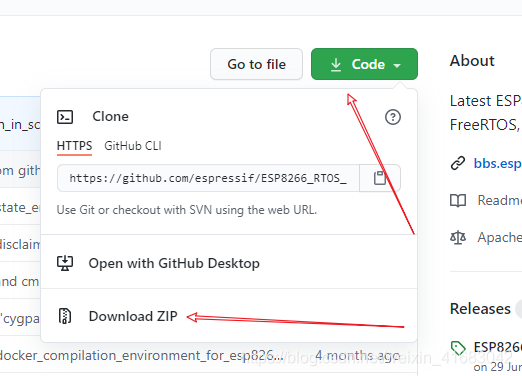The height and width of the screenshot is (376, 522).
Task: Click the ZIP file icon
Action: (65, 316)
